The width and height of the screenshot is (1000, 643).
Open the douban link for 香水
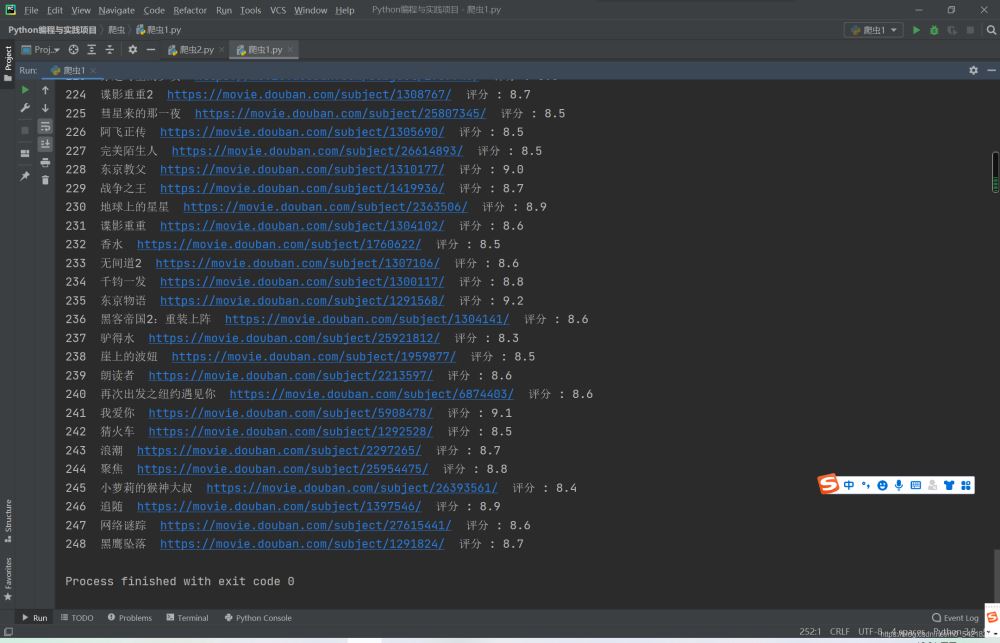coord(279,244)
